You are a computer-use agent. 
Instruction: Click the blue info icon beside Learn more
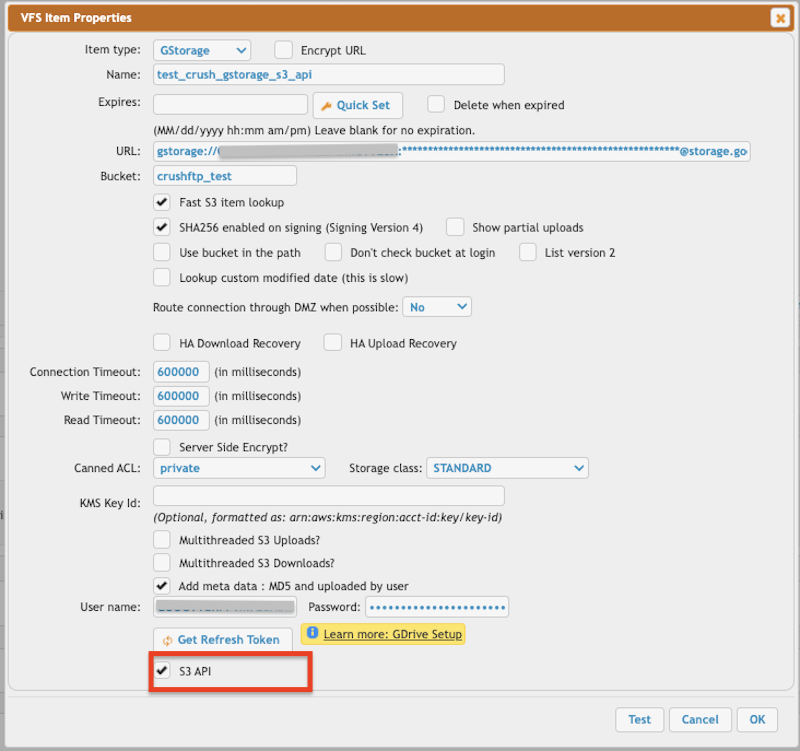tap(312, 633)
